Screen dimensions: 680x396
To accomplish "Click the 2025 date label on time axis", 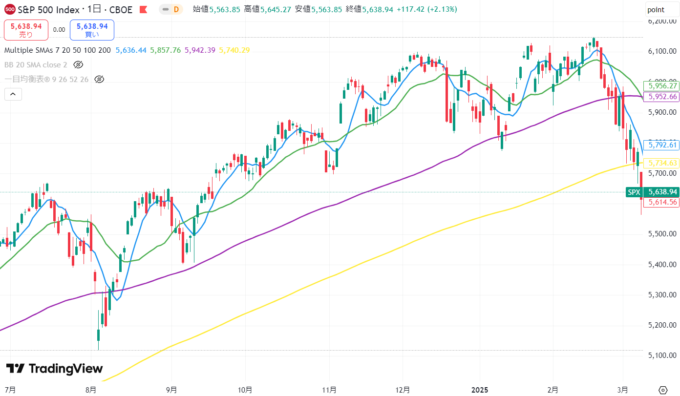I will click(x=480, y=390).
